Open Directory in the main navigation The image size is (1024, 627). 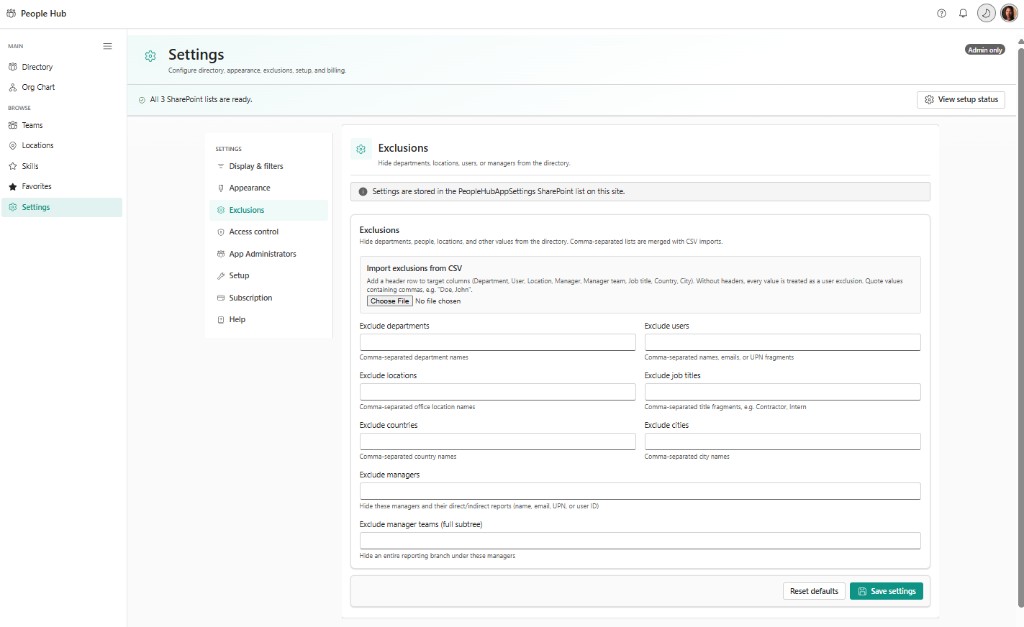[62, 67]
